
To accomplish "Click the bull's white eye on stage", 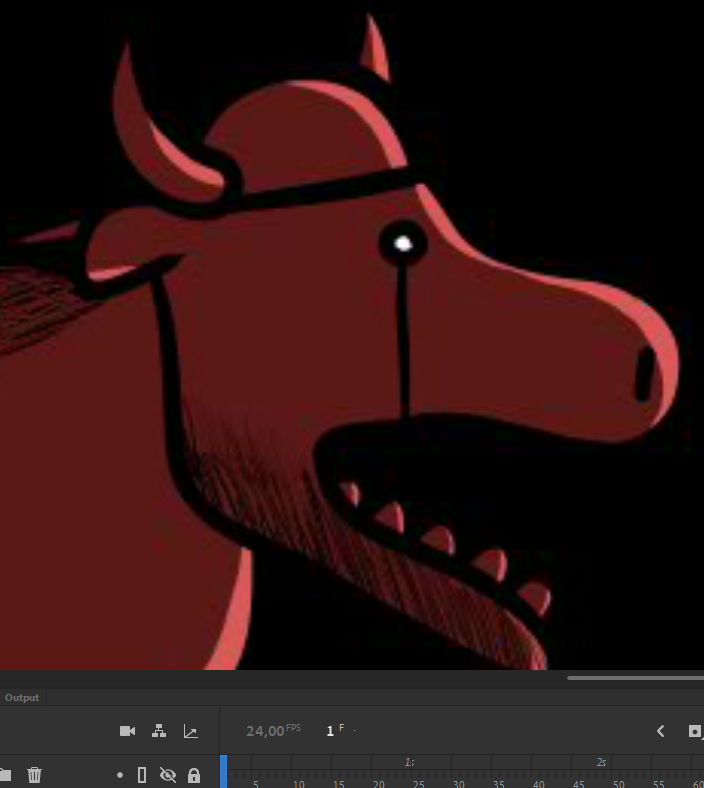I will tap(403, 244).
